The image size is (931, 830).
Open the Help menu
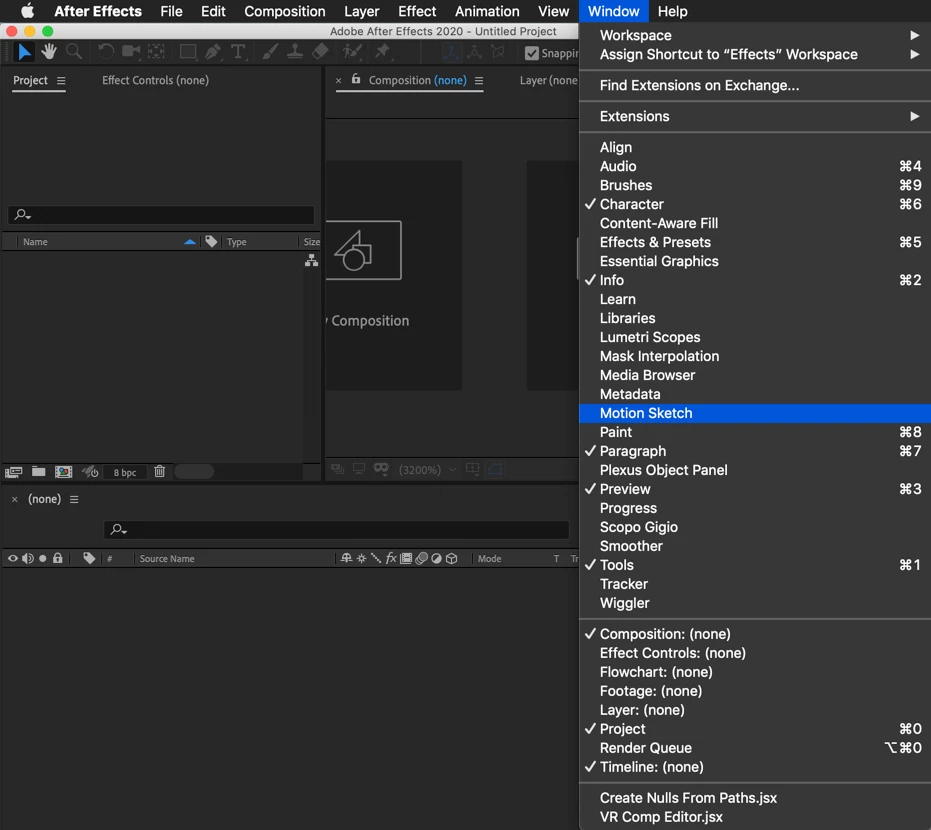click(x=672, y=11)
